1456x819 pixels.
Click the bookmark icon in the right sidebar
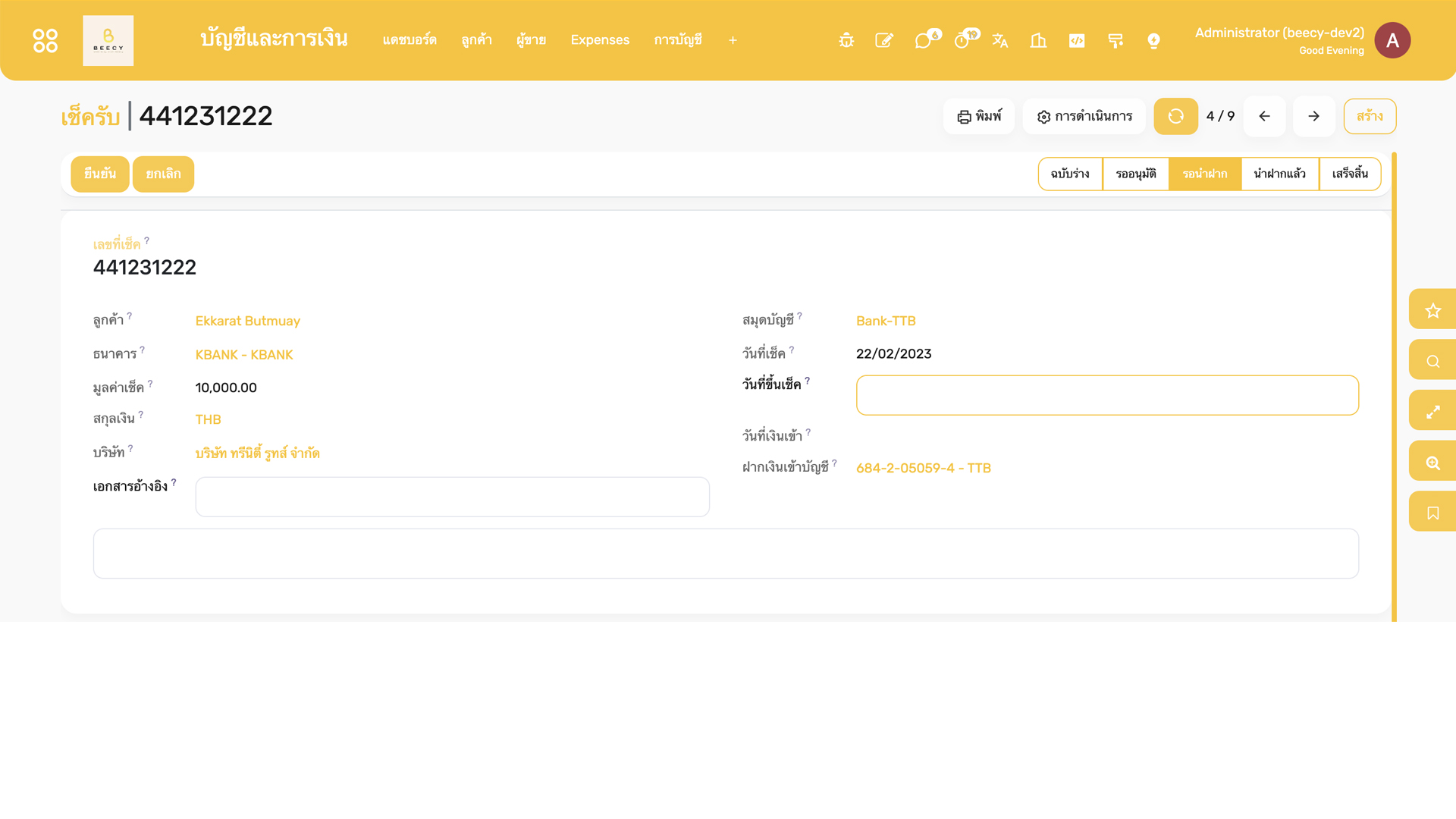pyautogui.click(x=1433, y=511)
